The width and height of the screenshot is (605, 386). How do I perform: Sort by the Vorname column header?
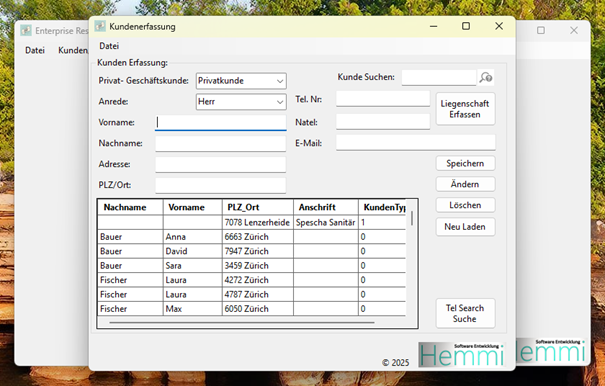[x=193, y=207]
